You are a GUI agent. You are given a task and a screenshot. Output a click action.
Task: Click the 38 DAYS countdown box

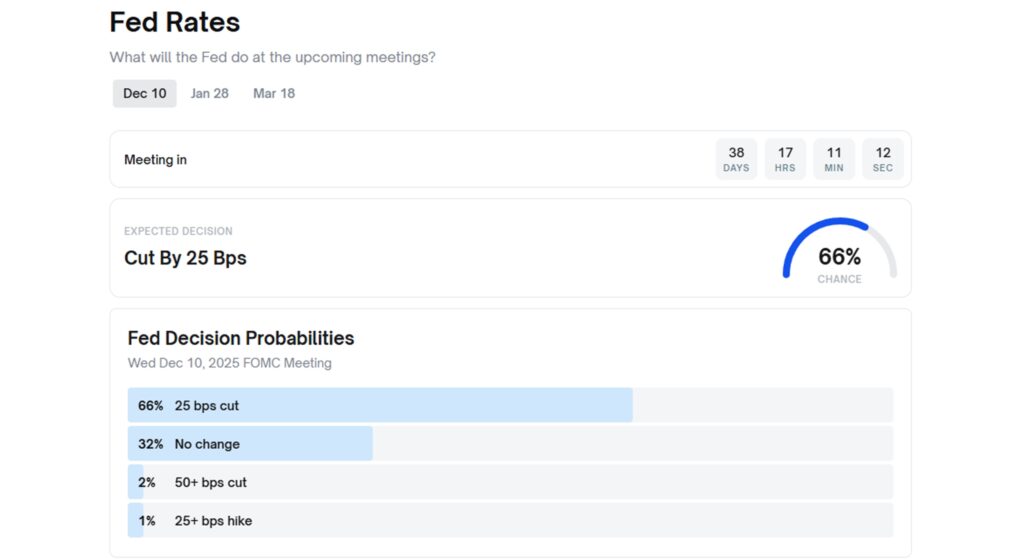pyautogui.click(x=736, y=159)
